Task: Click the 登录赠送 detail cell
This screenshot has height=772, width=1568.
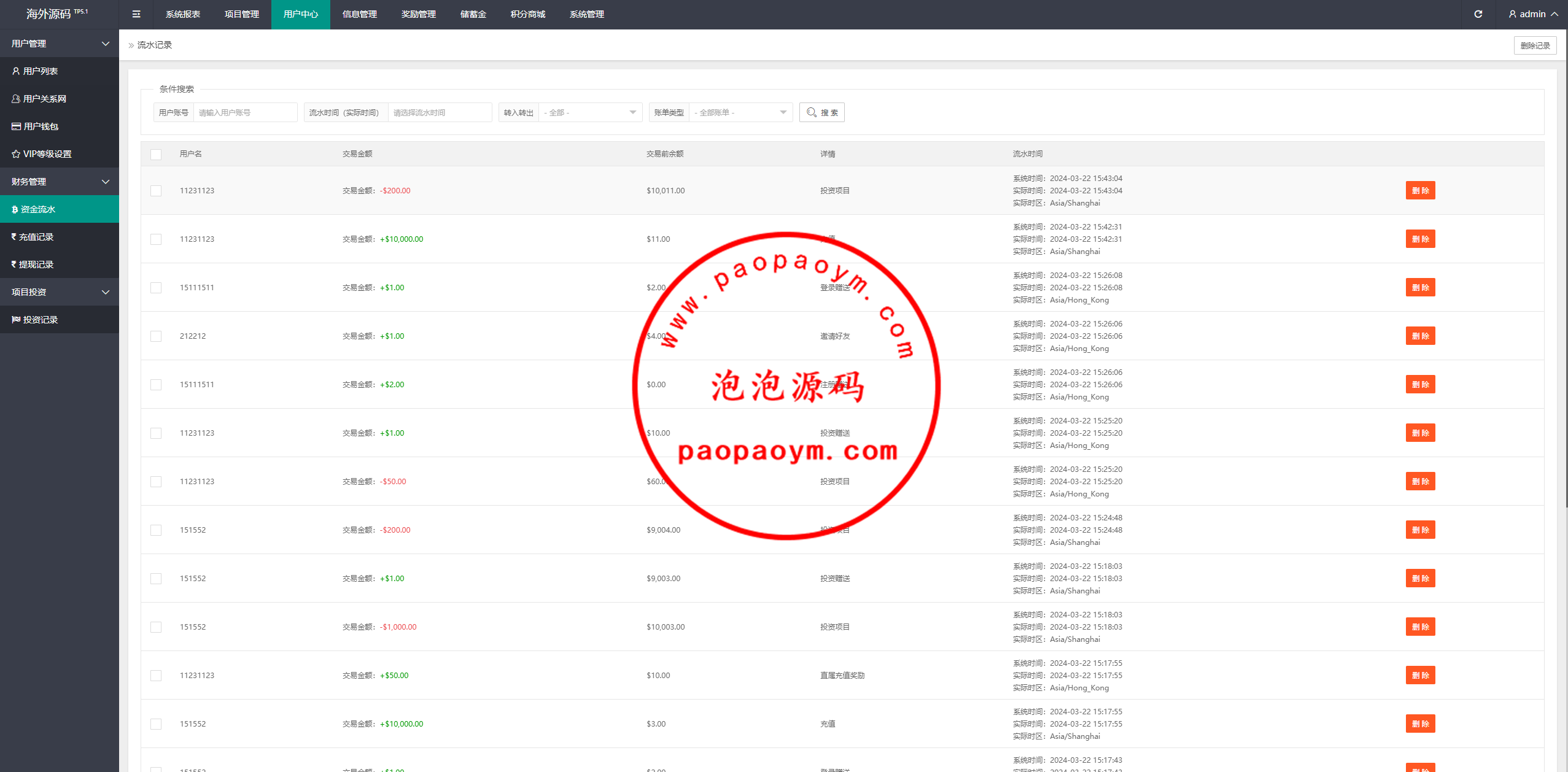Action: point(835,288)
